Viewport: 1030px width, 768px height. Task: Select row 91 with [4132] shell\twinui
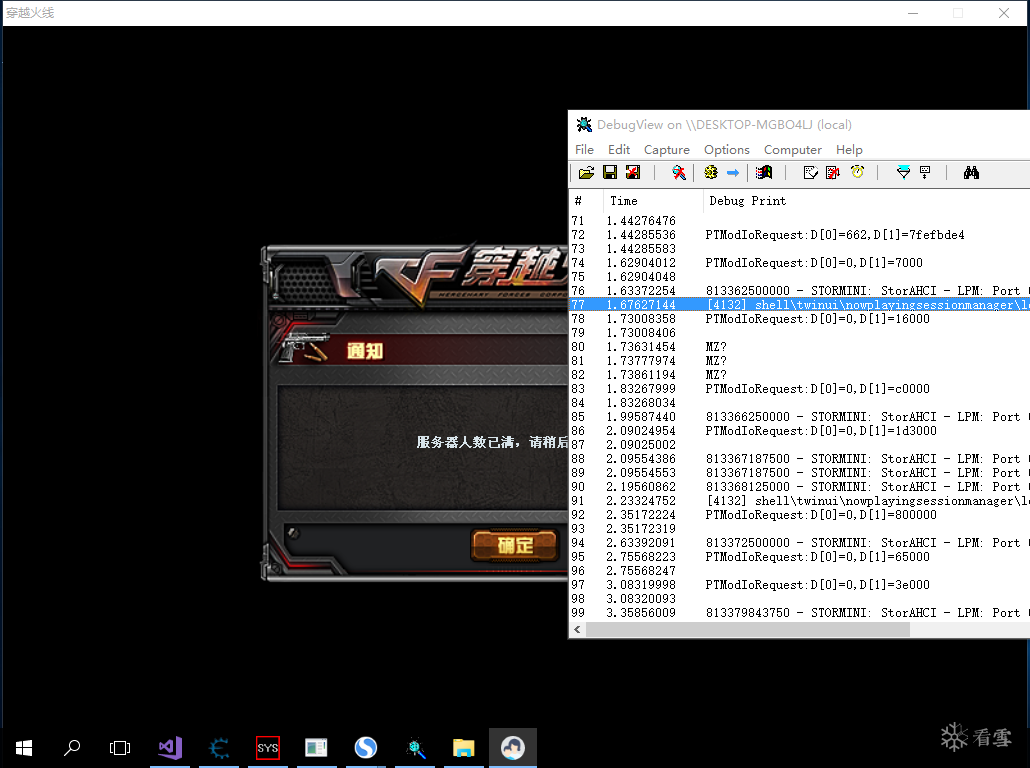click(x=799, y=501)
